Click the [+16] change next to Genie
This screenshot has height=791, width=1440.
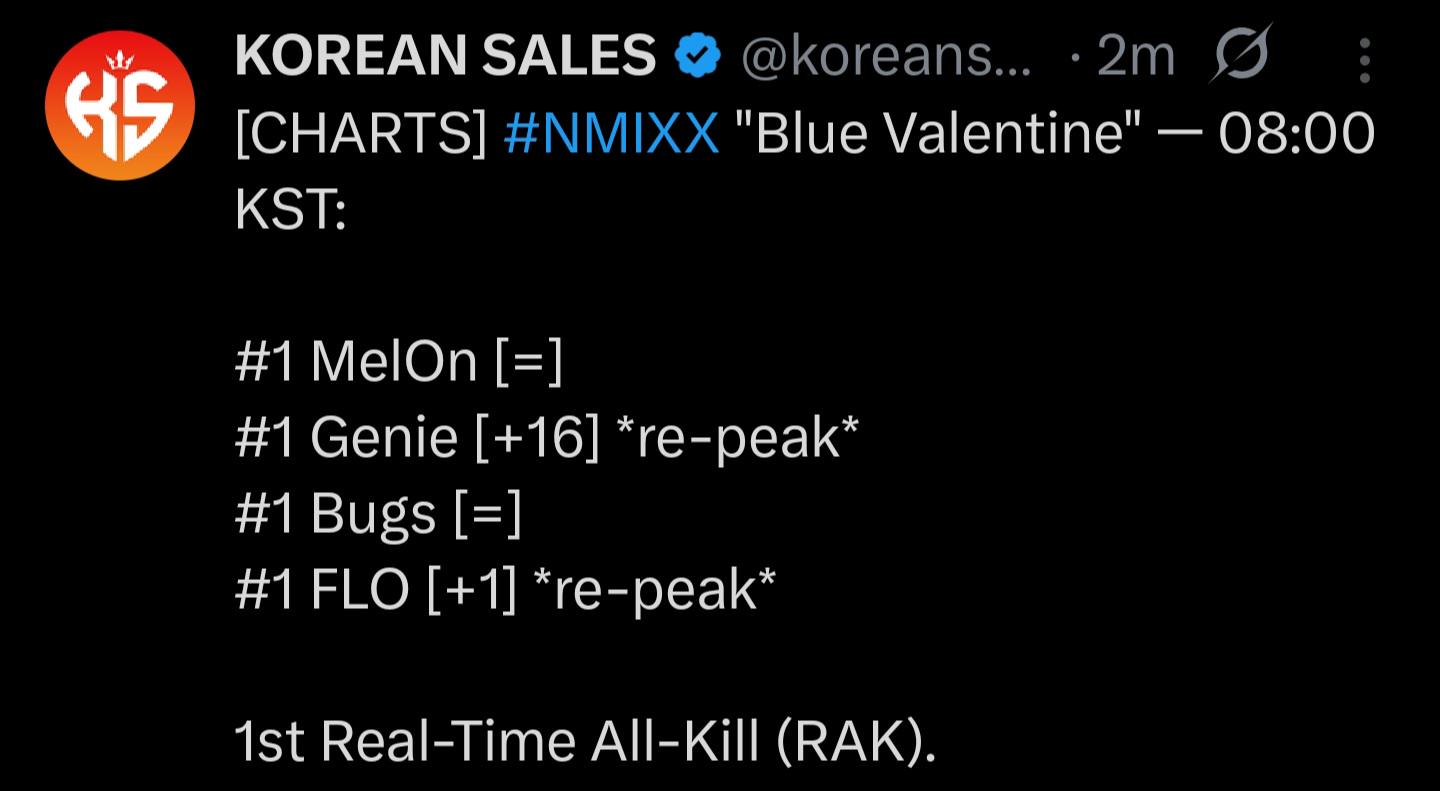[536, 437]
